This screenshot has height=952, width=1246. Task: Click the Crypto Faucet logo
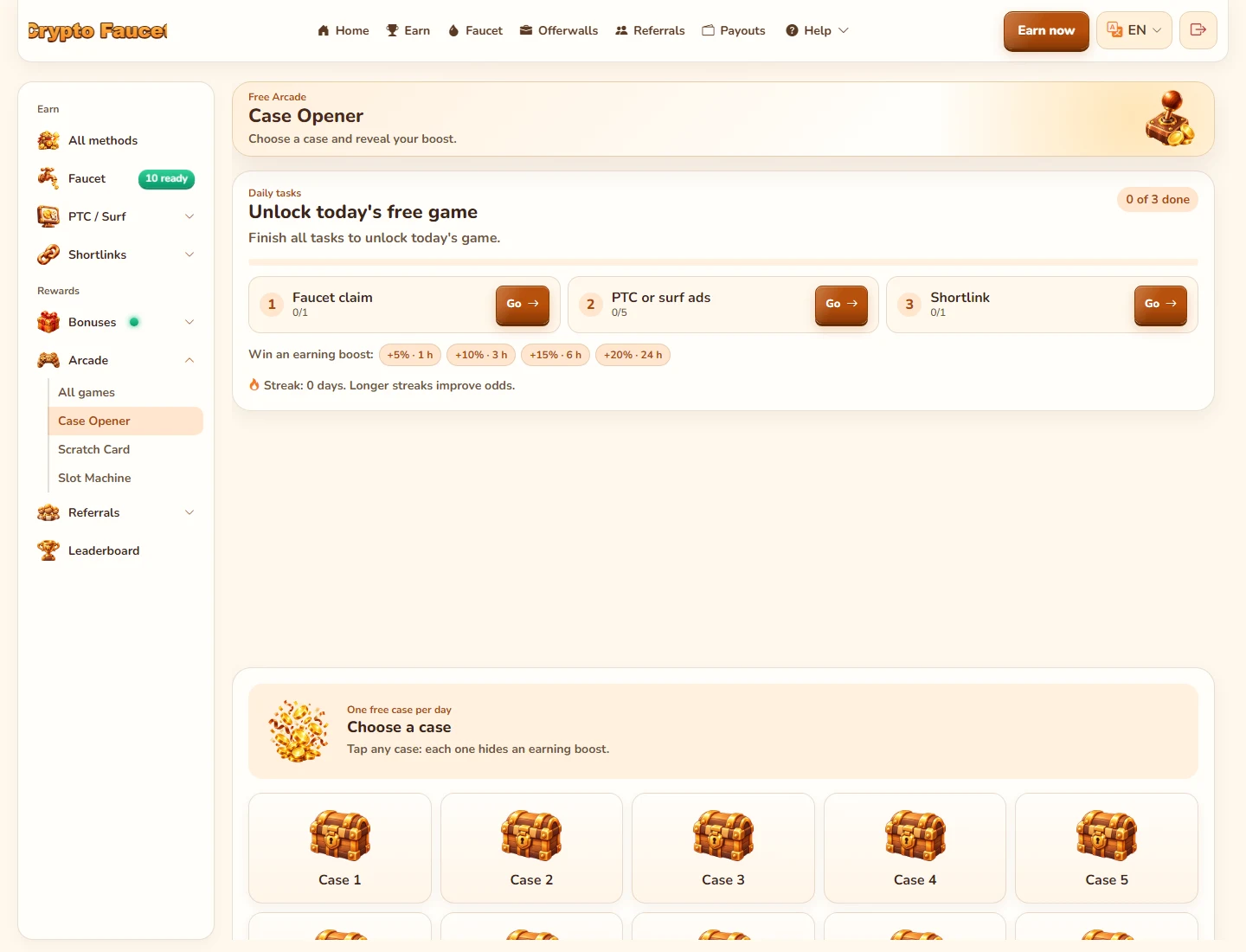(98, 31)
